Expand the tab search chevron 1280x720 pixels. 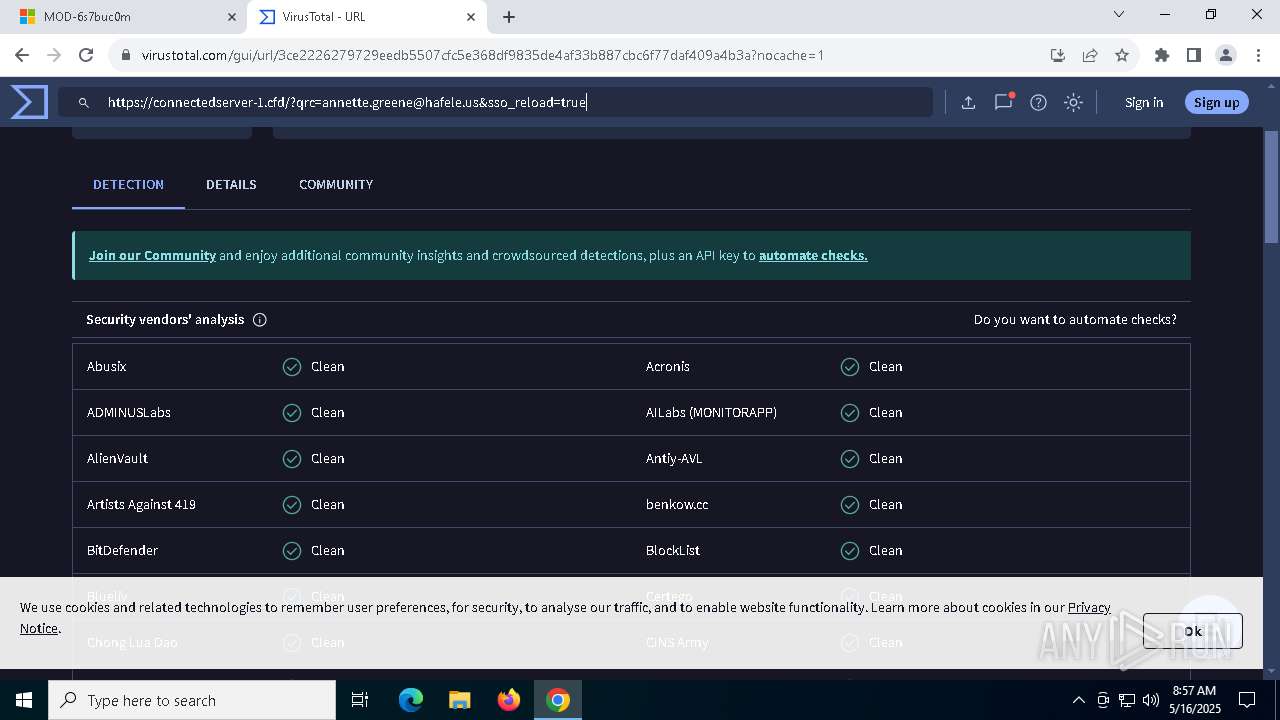1119,15
